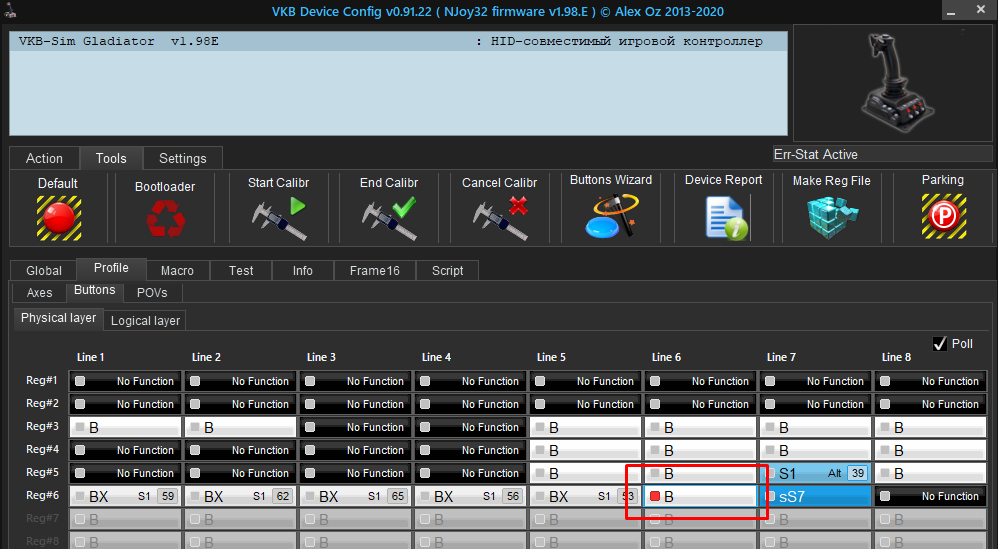Click Reg#6 Line 1 BX S1 59 cell
The image size is (998, 549).
coord(125,496)
